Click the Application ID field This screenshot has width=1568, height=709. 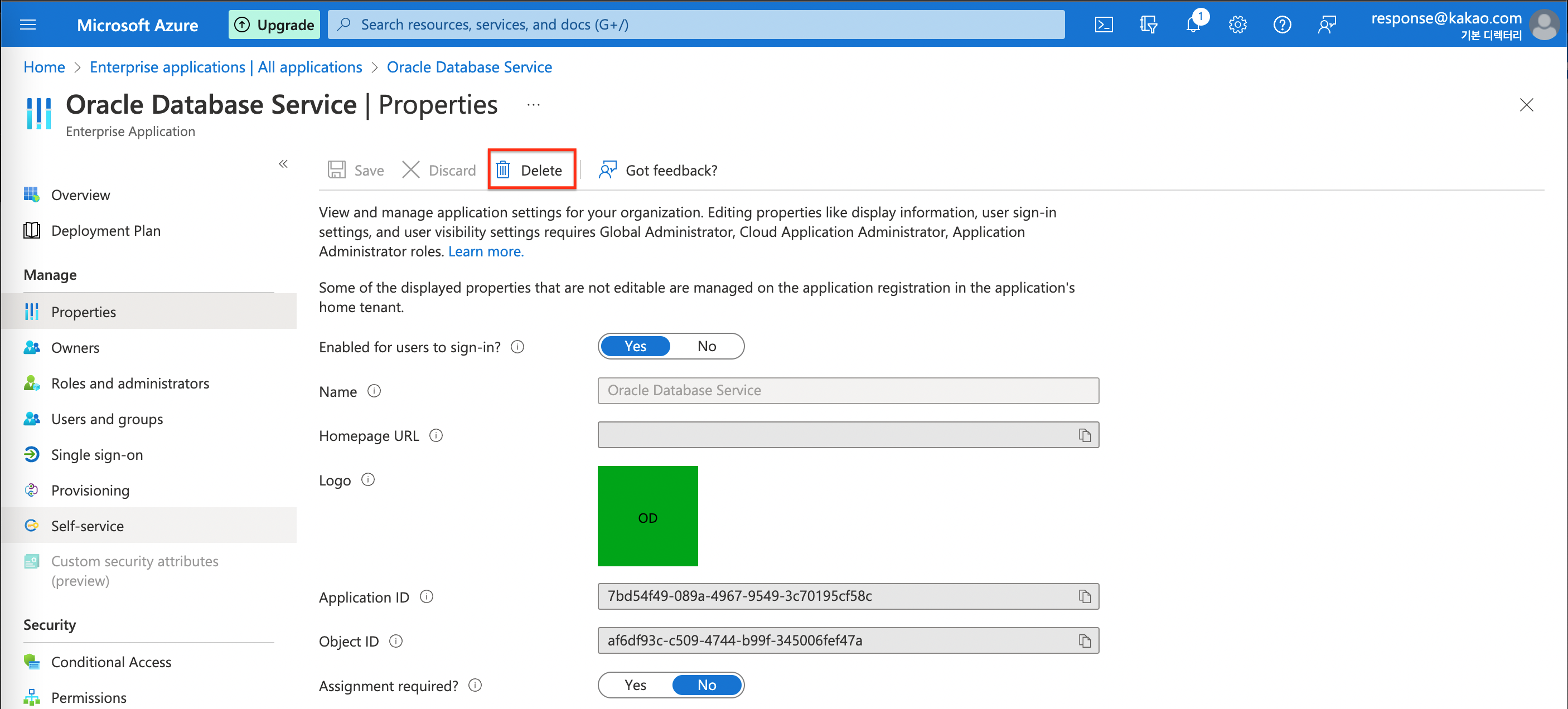coord(848,596)
